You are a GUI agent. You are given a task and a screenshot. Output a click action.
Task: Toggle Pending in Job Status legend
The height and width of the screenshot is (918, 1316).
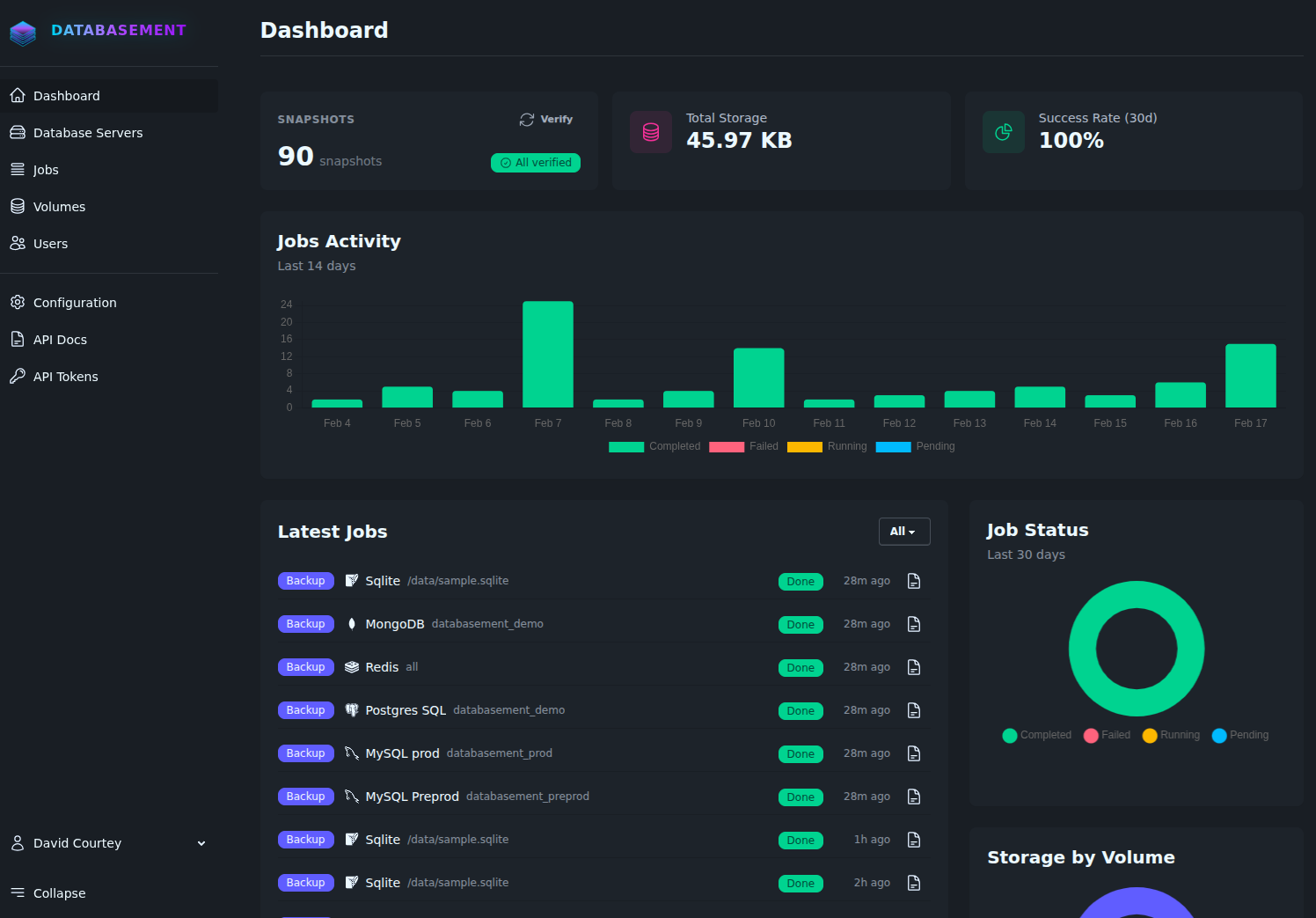[x=1240, y=735]
